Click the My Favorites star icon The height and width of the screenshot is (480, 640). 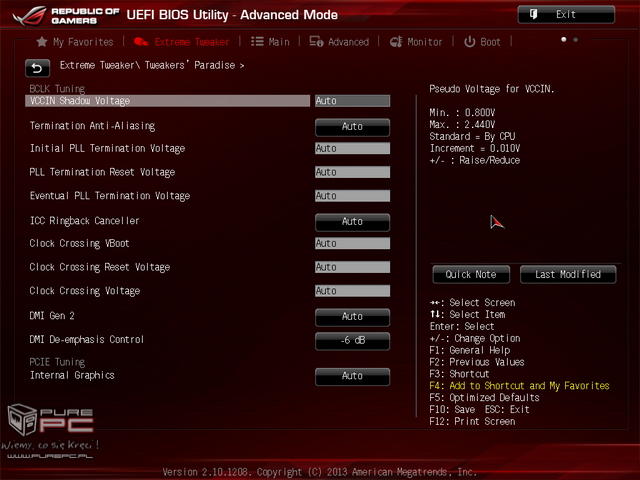pos(42,42)
